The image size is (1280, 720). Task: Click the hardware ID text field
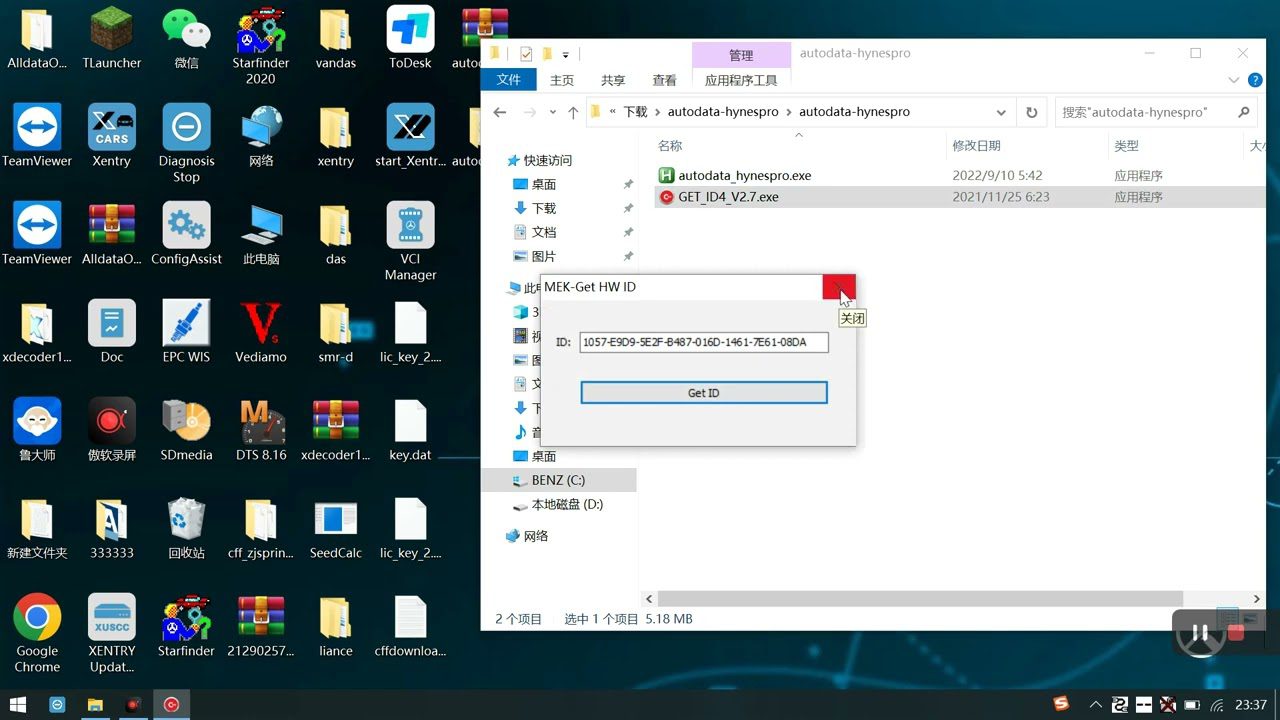(x=704, y=342)
